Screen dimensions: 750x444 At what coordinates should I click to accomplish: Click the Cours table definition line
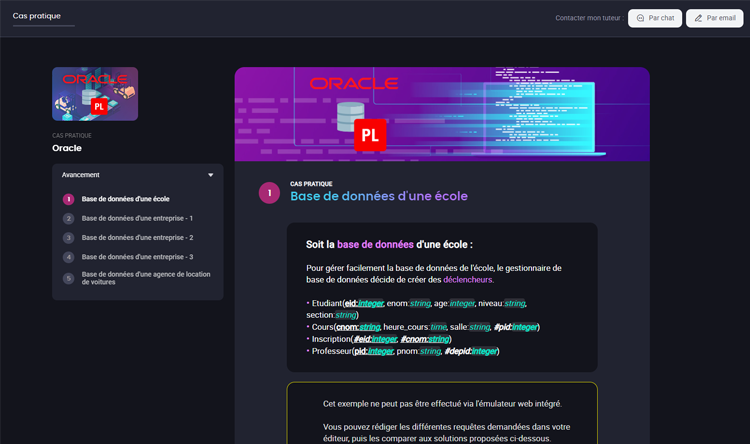pyautogui.click(x=423, y=327)
